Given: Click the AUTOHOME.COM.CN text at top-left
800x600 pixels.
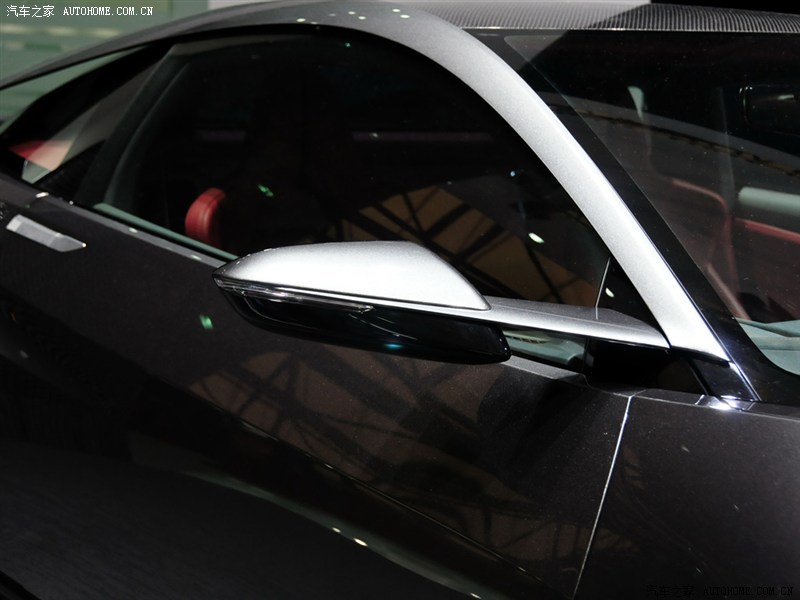Looking at the screenshot, I should pyautogui.click(x=108, y=11).
